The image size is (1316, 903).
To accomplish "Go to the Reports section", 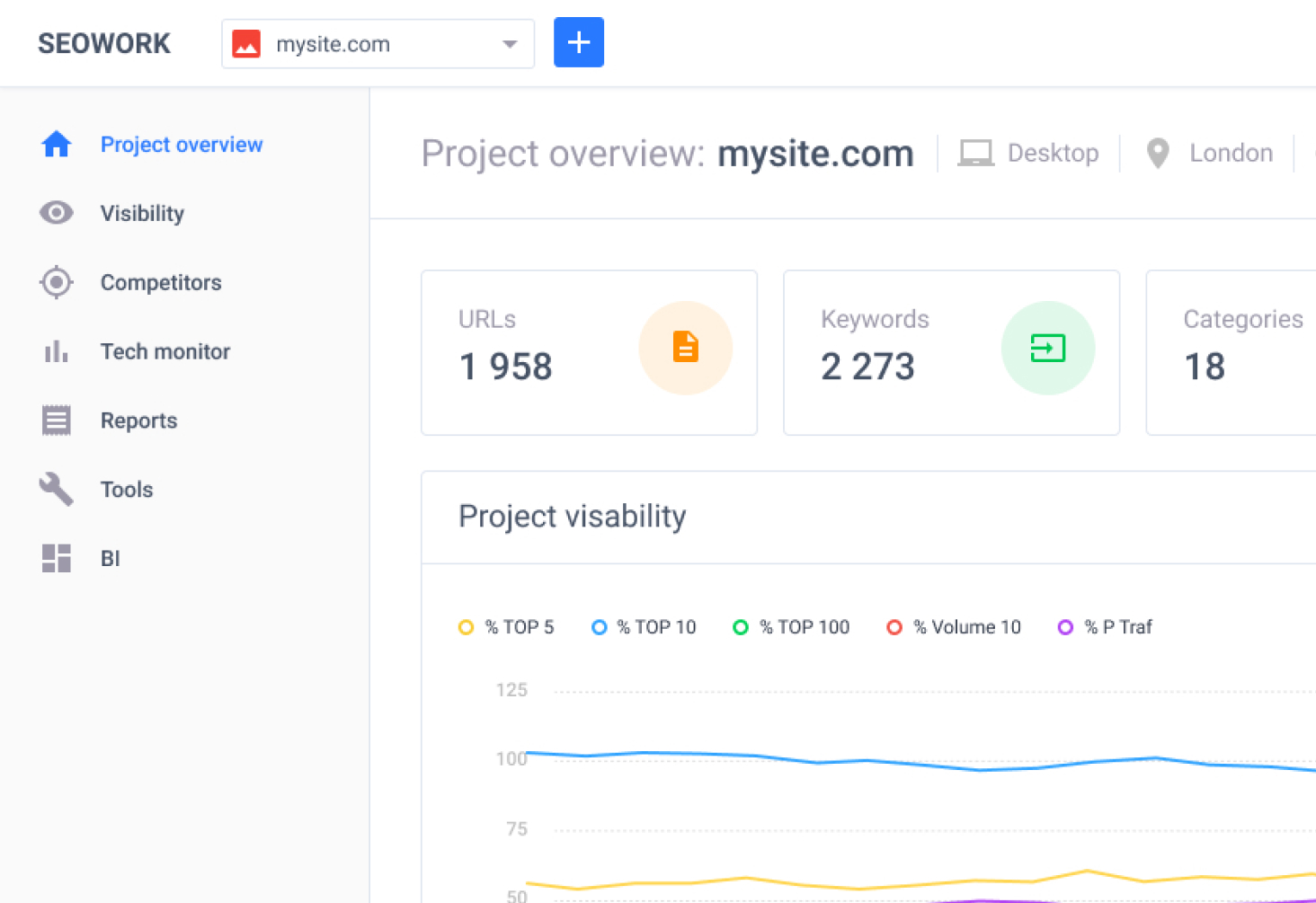I will pos(138,421).
